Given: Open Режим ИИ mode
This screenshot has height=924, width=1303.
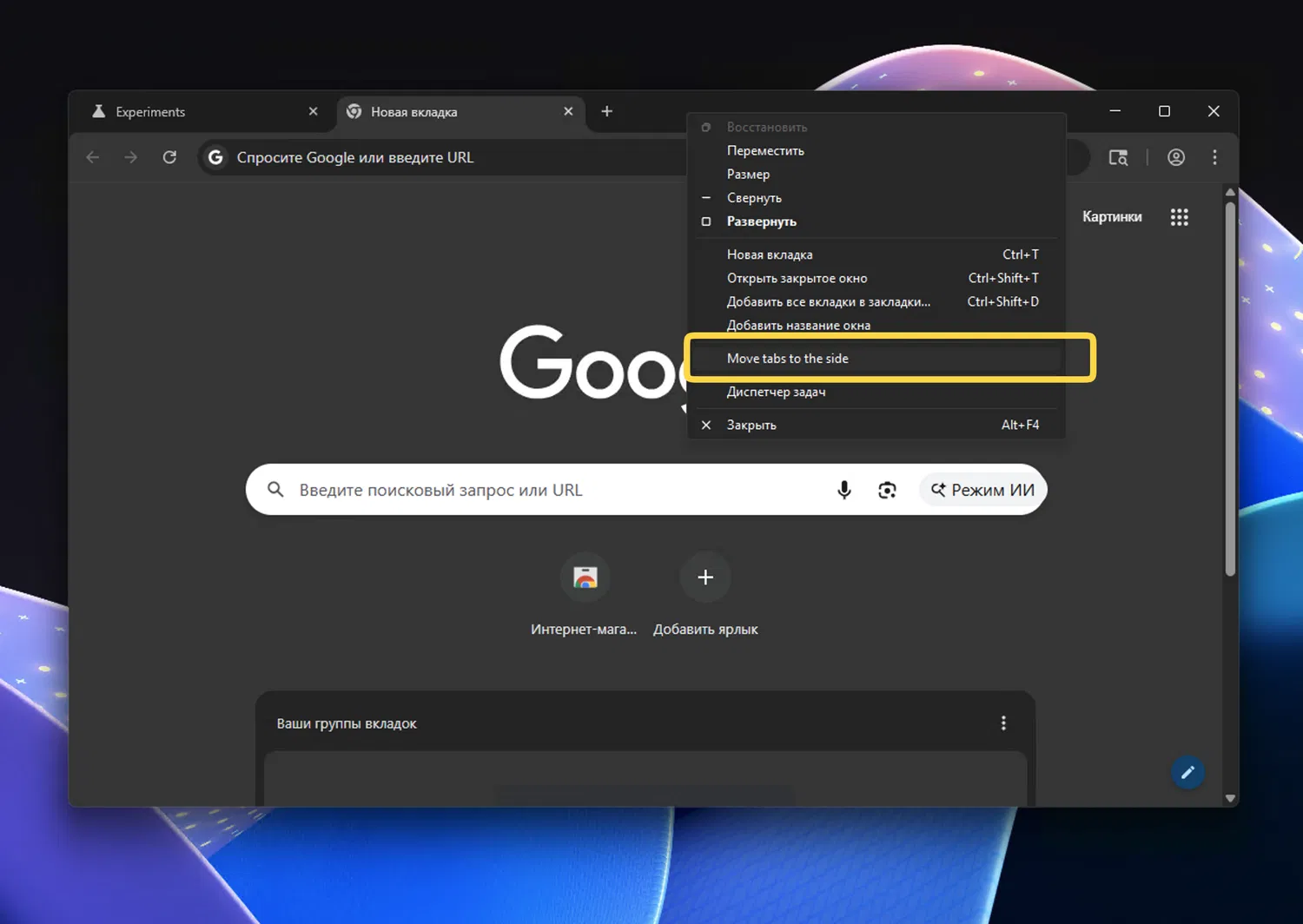Looking at the screenshot, I should click(x=982, y=490).
